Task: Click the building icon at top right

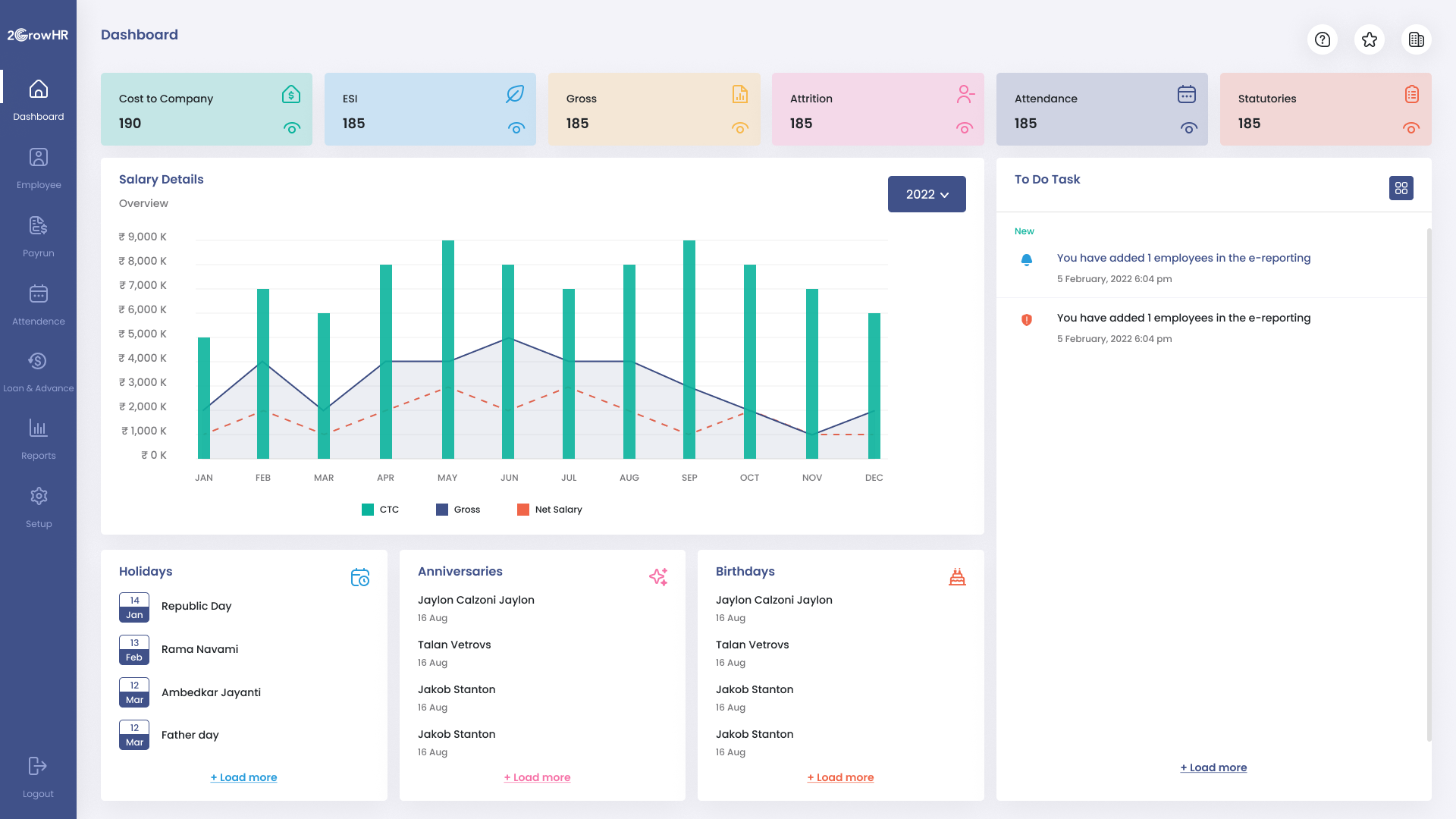Action: tap(1417, 39)
